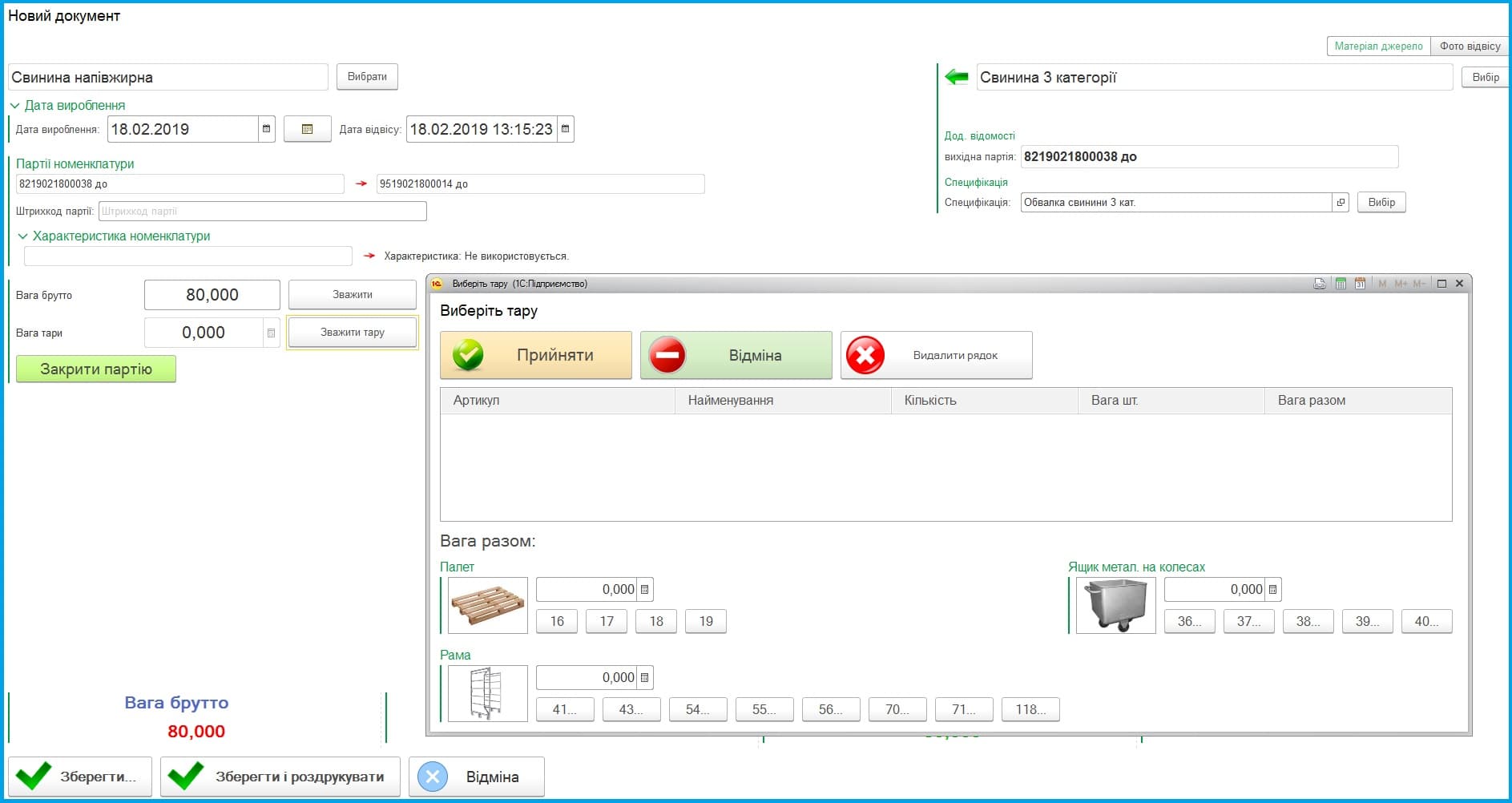Click the open-form icon in the Специфікація field

coord(1341,202)
